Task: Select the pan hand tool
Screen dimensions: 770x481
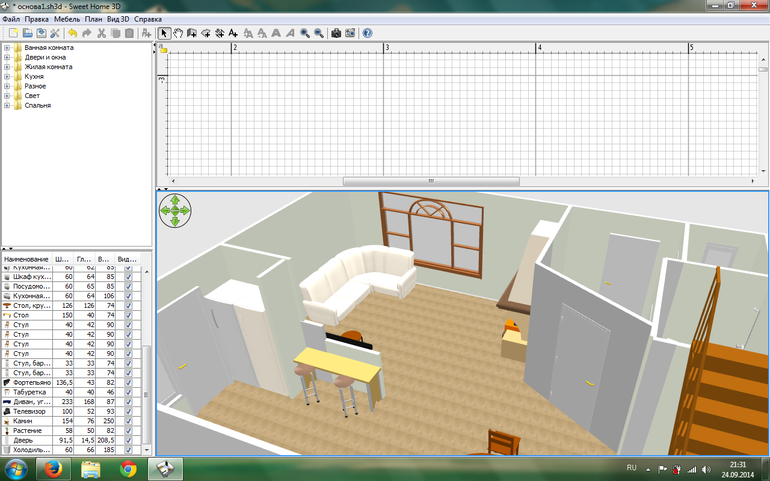Action: click(178, 33)
